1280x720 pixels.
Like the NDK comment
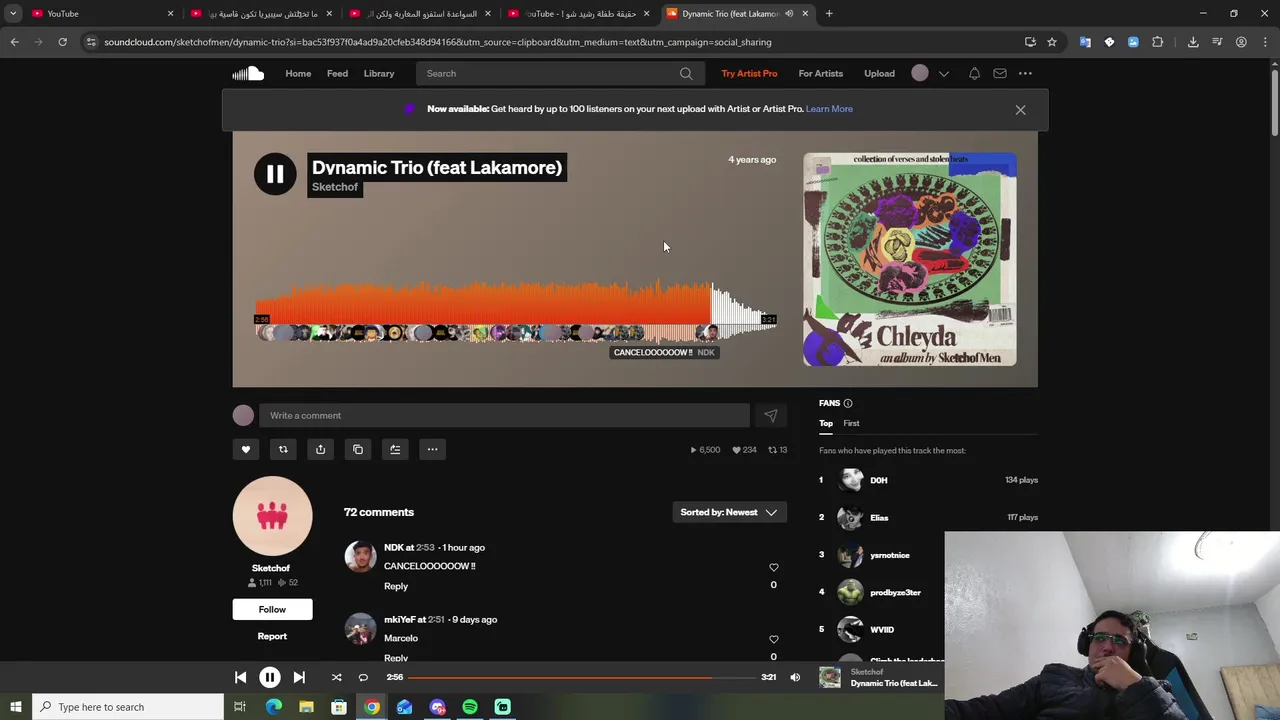click(x=773, y=567)
